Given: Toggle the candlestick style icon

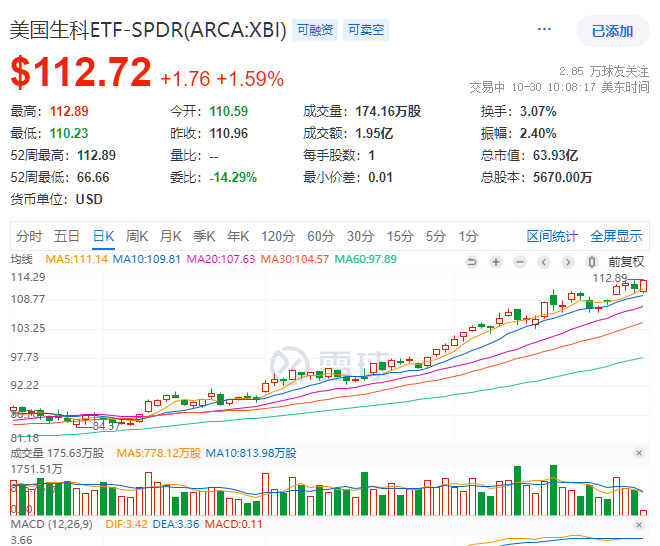Looking at the screenshot, I should click(592, 262).
